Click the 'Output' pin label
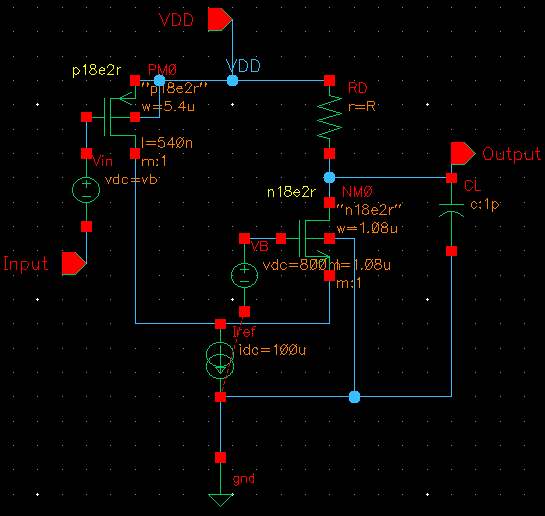 (x=512, y=154)
